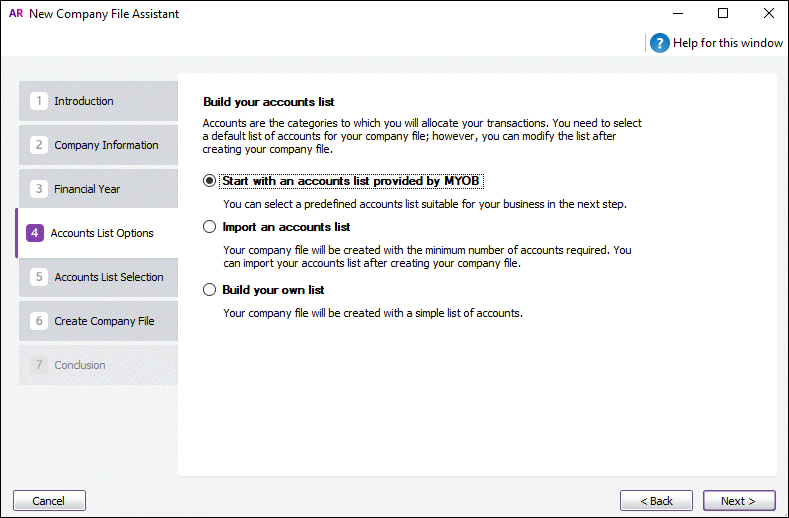Click the step 5 number badge

(39, 277)
